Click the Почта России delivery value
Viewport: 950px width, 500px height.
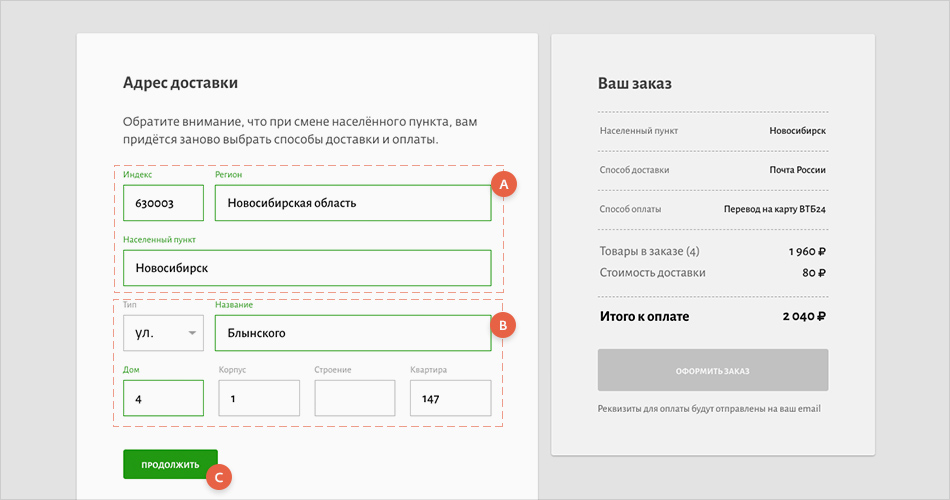click(x=797, y=170)
